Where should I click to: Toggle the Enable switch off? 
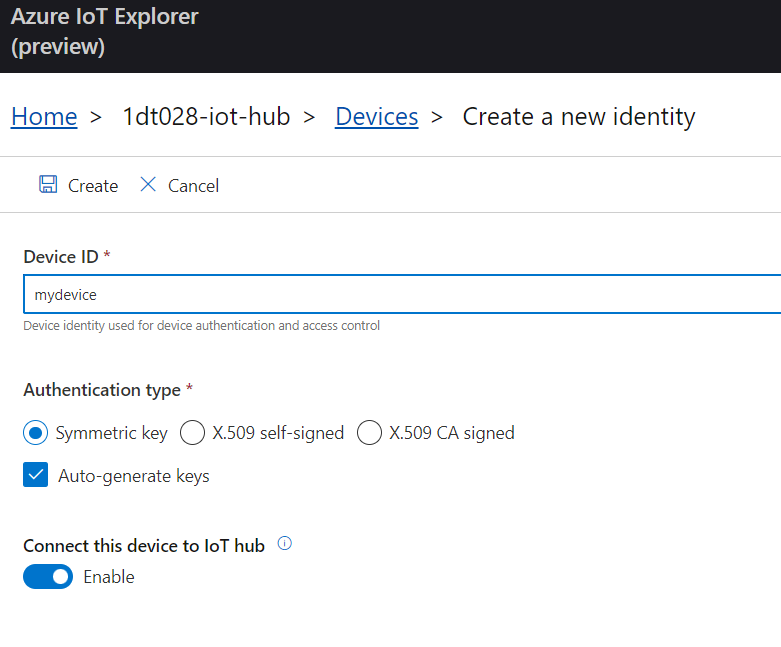point(48,577)
